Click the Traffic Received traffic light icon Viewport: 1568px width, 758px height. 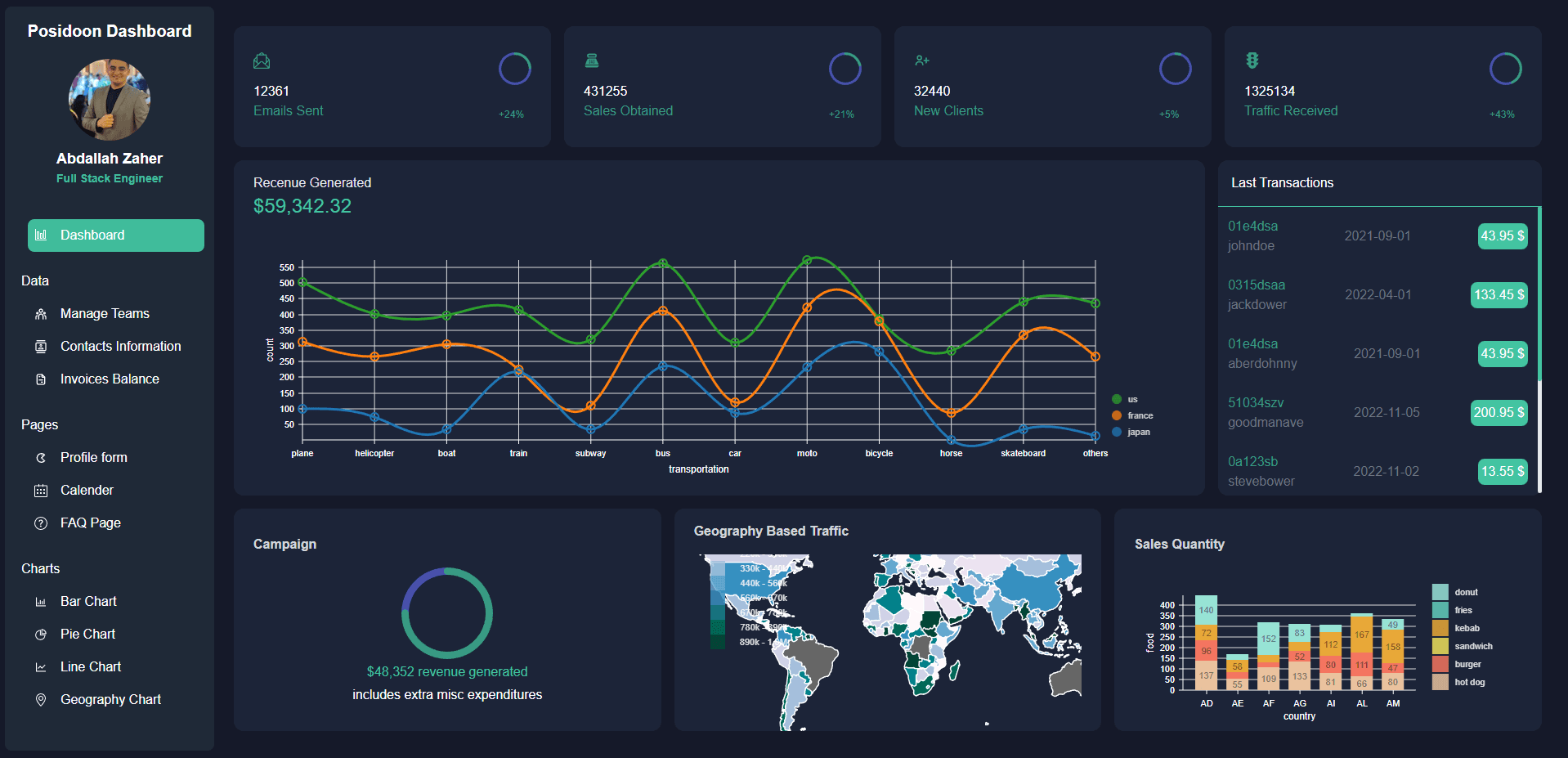[1252, 61]
